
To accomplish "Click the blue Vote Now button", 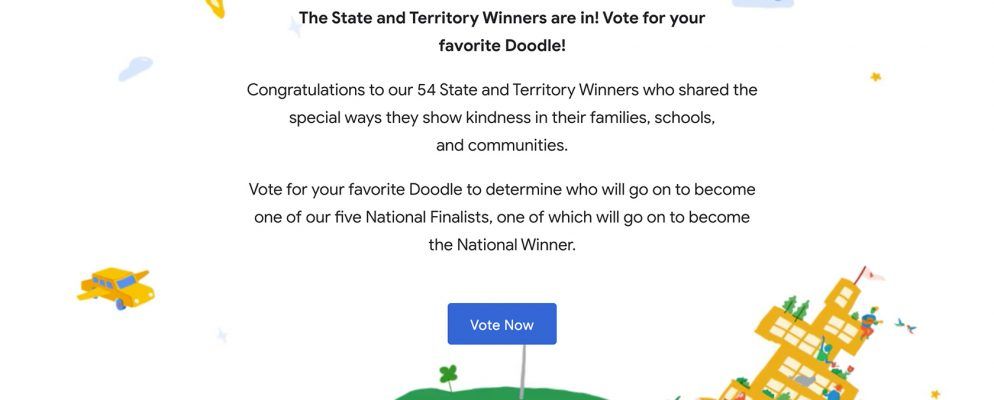I will coord(501,324).
